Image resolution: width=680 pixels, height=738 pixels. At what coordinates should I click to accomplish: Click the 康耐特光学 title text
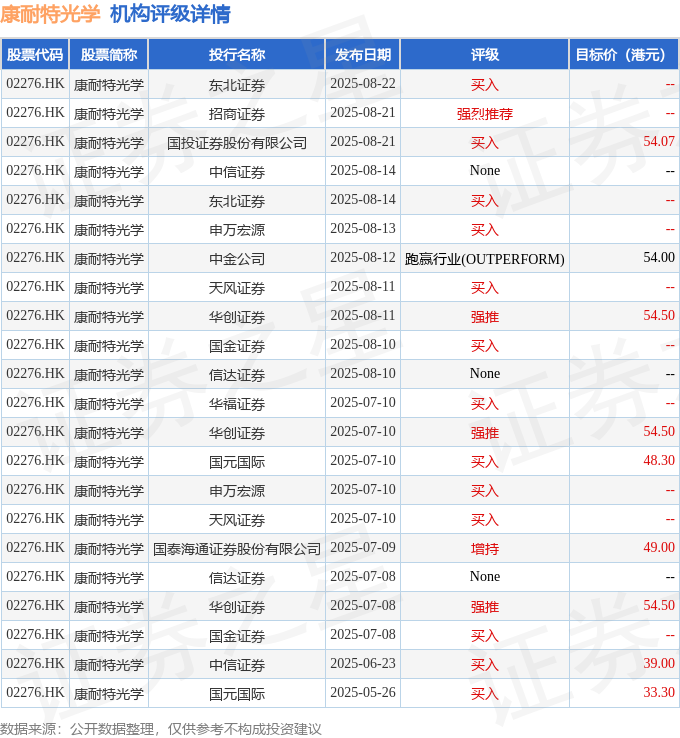coord(50,14)
